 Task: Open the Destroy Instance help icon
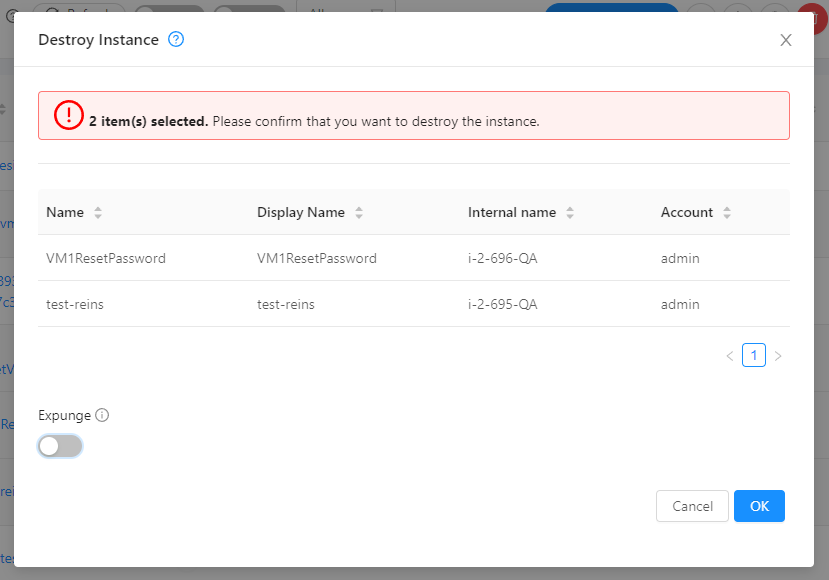[x=176, y=40]
